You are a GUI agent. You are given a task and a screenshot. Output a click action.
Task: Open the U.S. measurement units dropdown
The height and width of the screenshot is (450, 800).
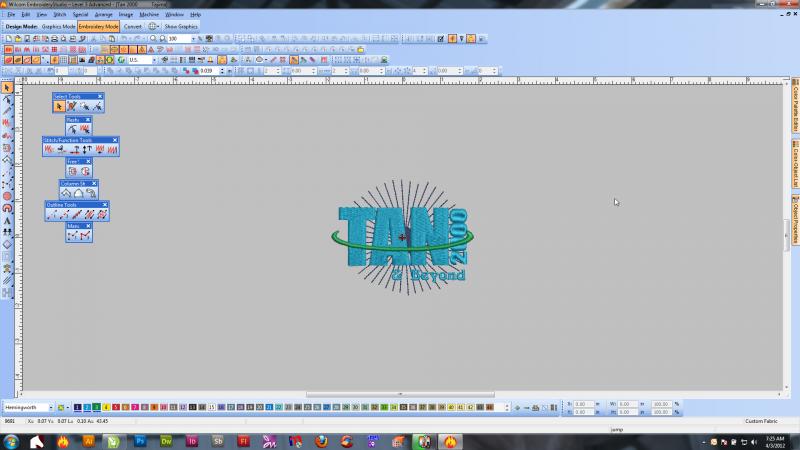pos(154,60)
